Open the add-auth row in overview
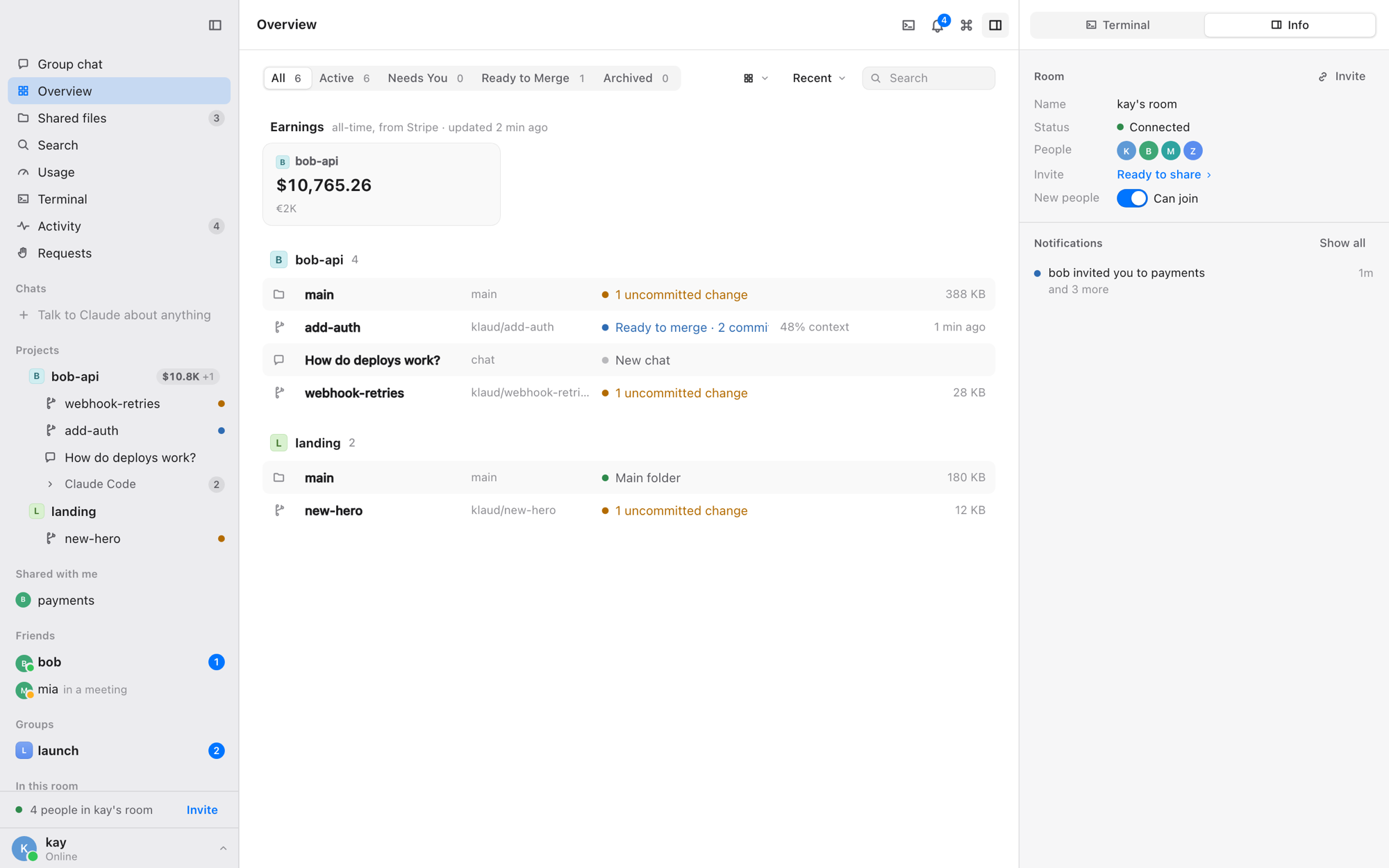This screenshot has width=1389, height=868. (629, 327)
